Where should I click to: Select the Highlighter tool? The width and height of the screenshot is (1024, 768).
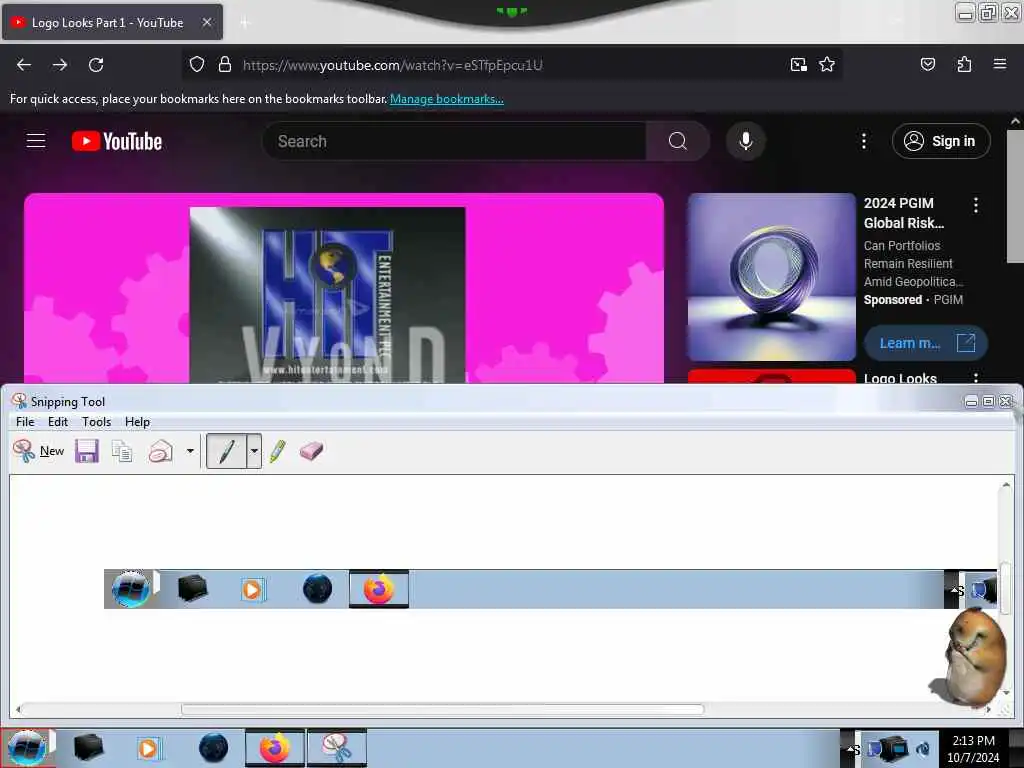click(277, 451)
